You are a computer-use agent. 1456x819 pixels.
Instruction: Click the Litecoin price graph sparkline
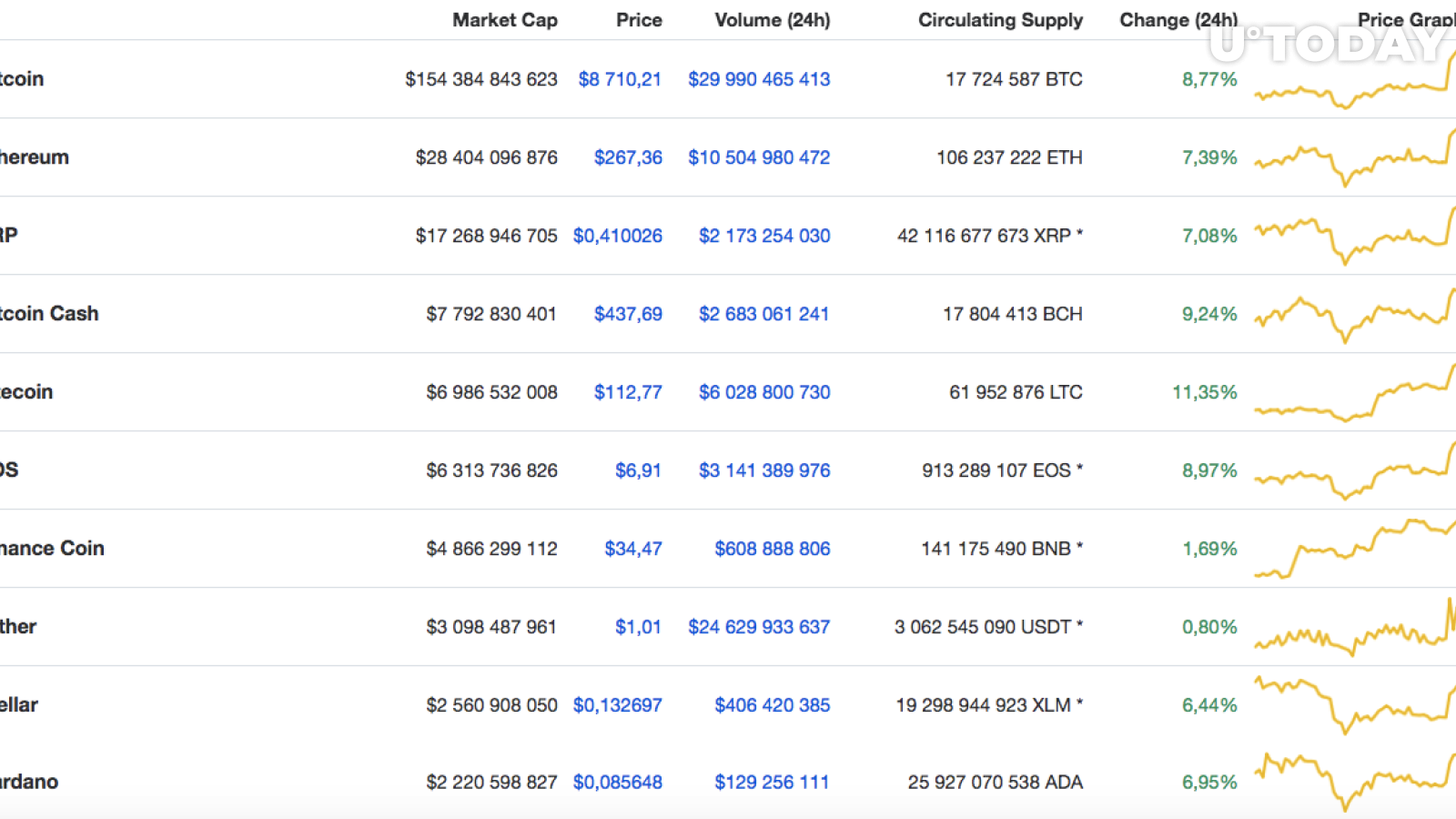click(1355, 392)
